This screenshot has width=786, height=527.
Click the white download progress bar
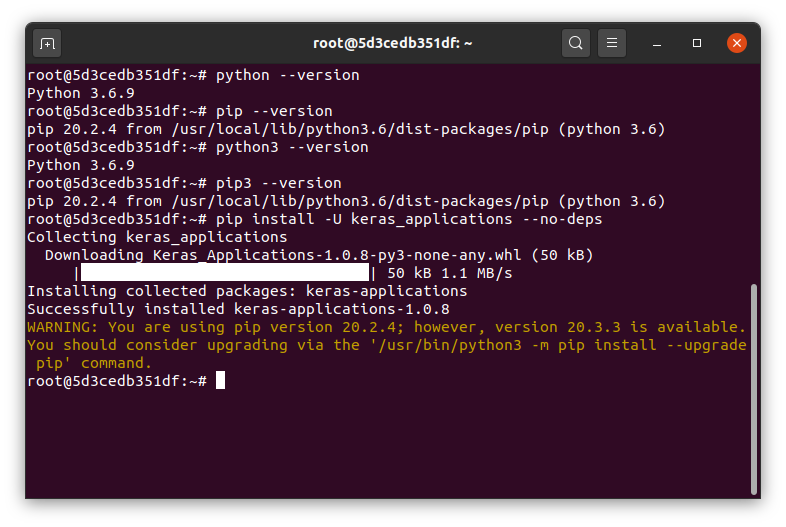[x=225, y=273]
